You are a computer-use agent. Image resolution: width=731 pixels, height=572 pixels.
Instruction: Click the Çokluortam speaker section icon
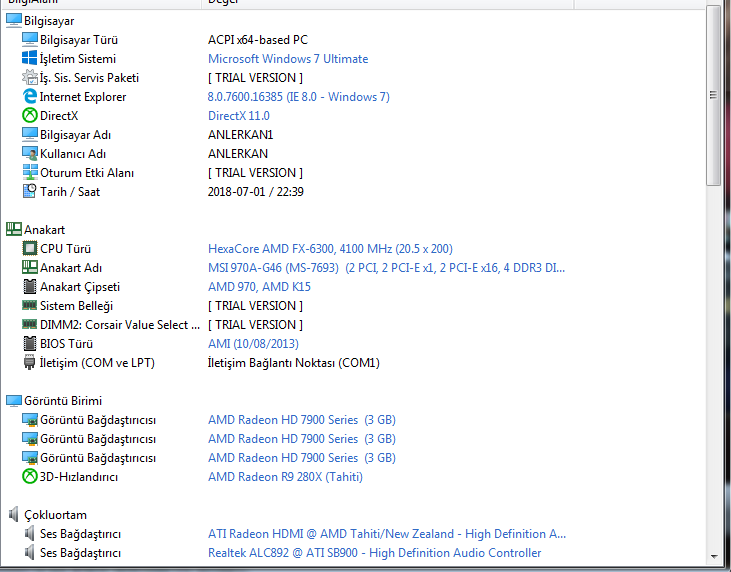pos(14,515)
